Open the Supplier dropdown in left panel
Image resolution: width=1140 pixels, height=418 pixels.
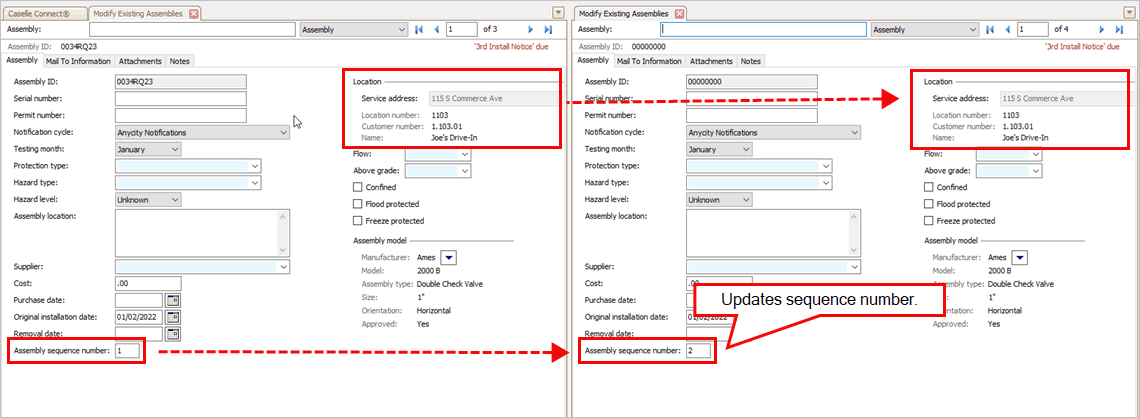(283, 267)
